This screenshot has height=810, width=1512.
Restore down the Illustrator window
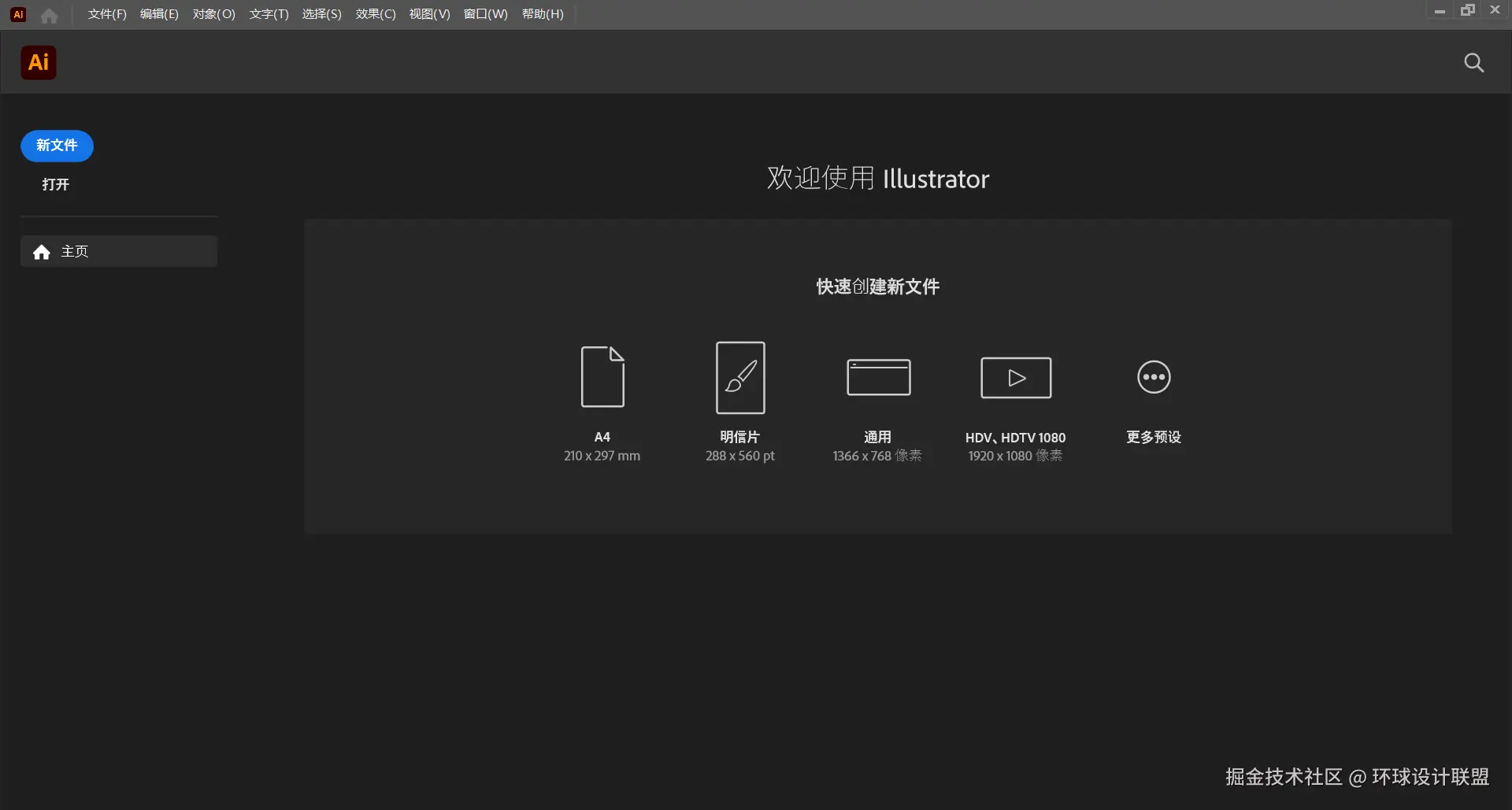pos(1468,10)
